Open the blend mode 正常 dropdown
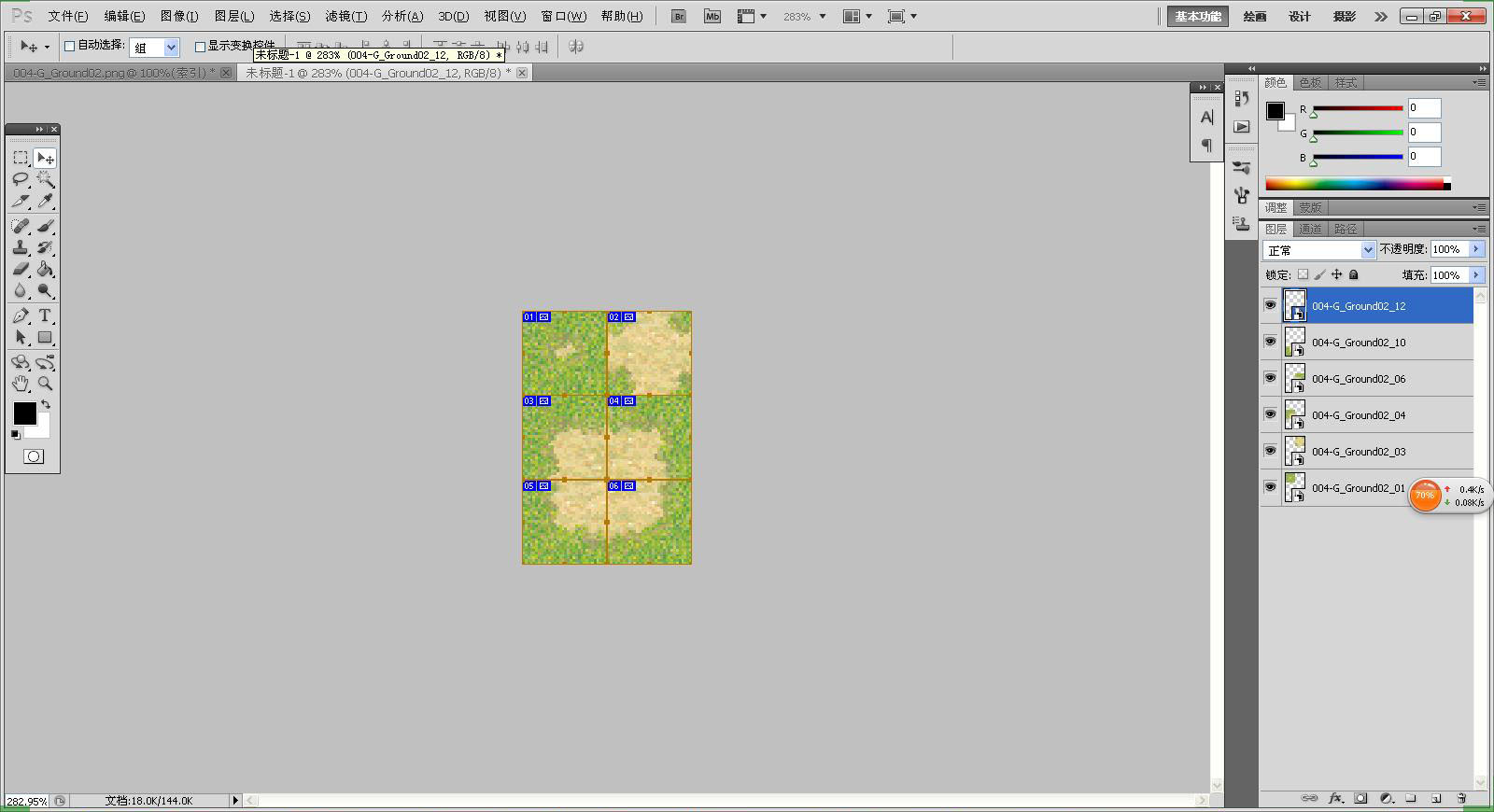 (x=1319, y=250)
